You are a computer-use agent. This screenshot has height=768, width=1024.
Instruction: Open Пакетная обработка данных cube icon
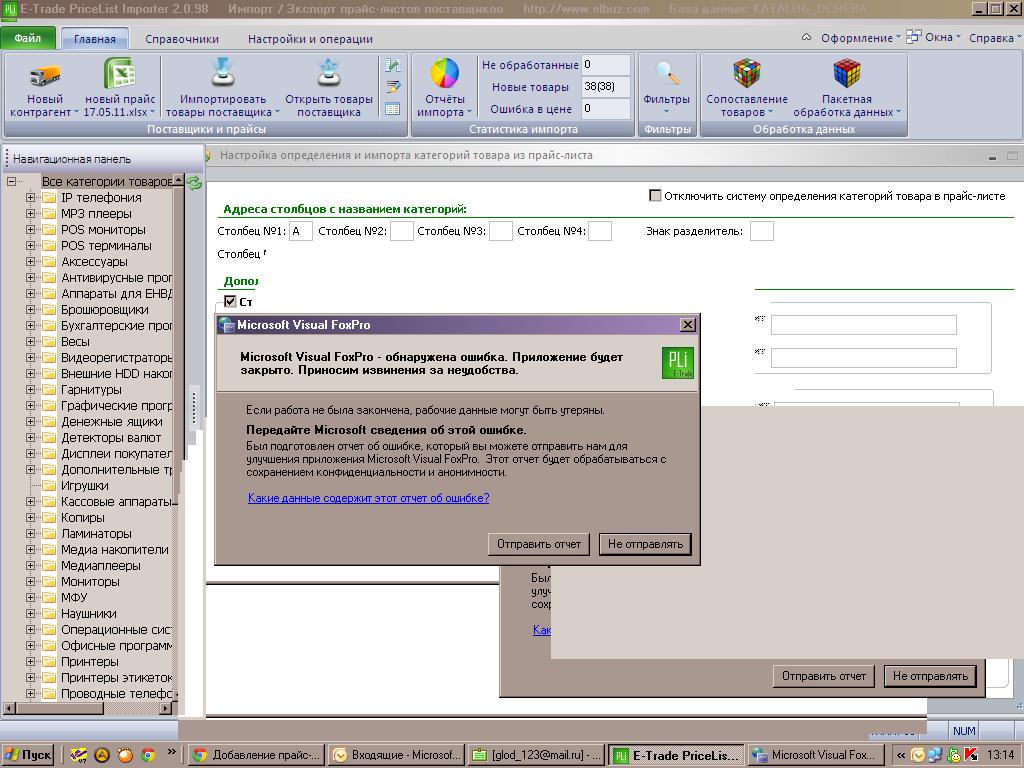pos(846,73)
